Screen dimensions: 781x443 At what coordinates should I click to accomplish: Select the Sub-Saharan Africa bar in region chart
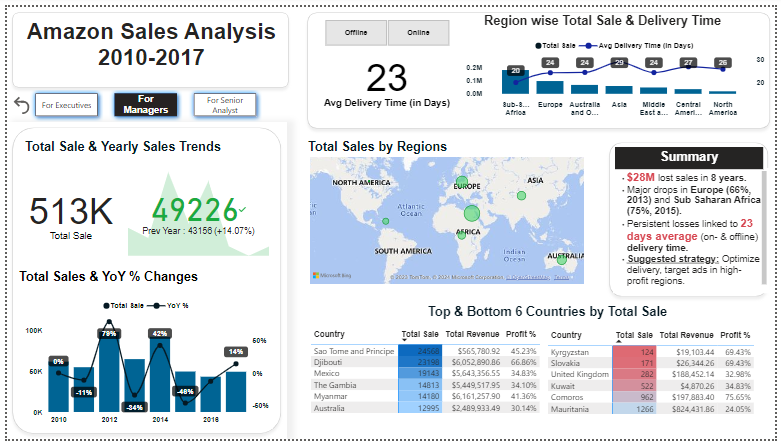point(515,82)
